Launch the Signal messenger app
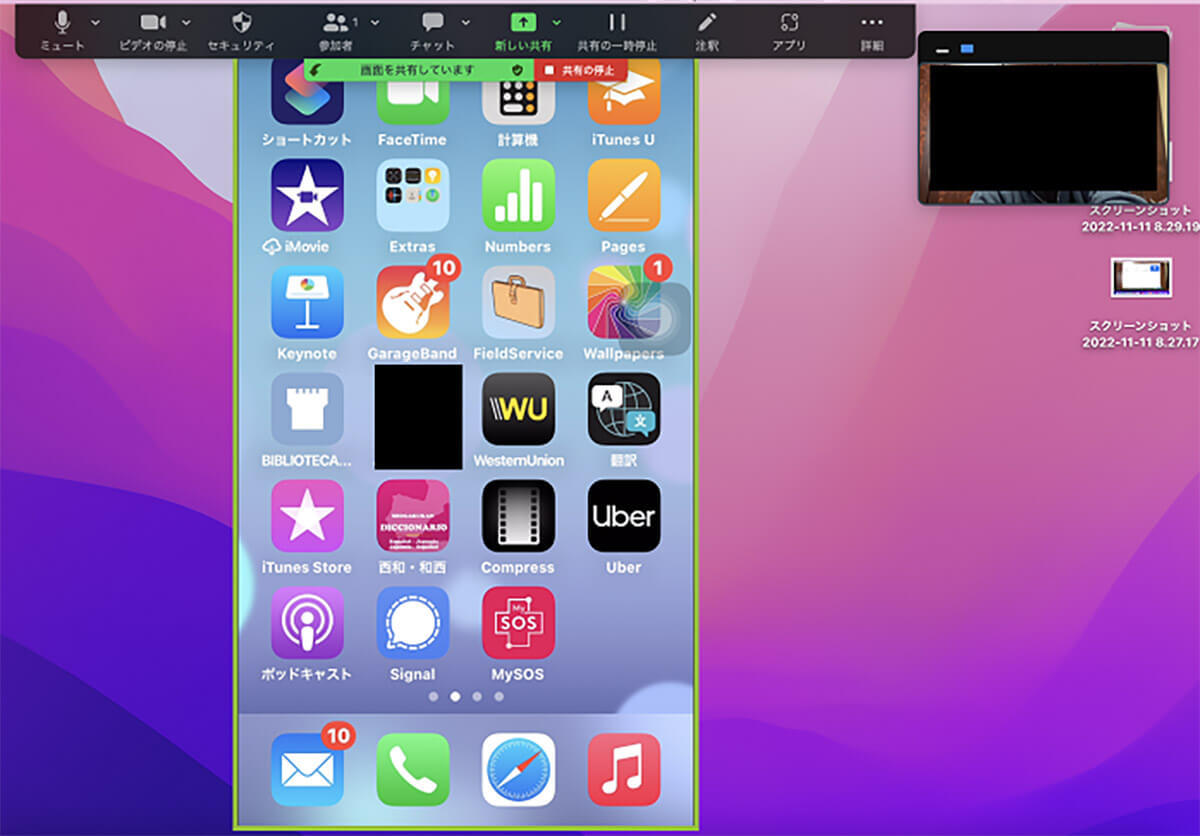This screenshot has width=1200, height=836. click(x=413, y=623)
